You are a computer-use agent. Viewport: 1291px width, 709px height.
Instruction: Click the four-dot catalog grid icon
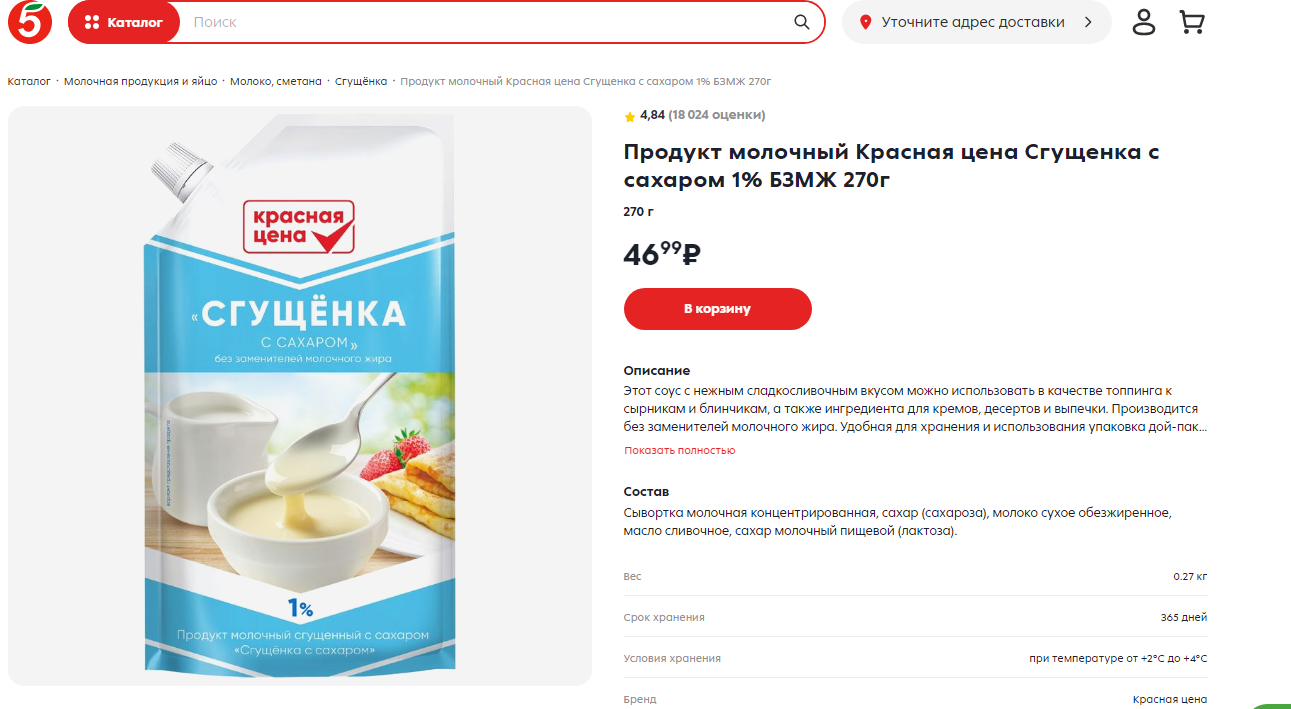coord(92,22)
